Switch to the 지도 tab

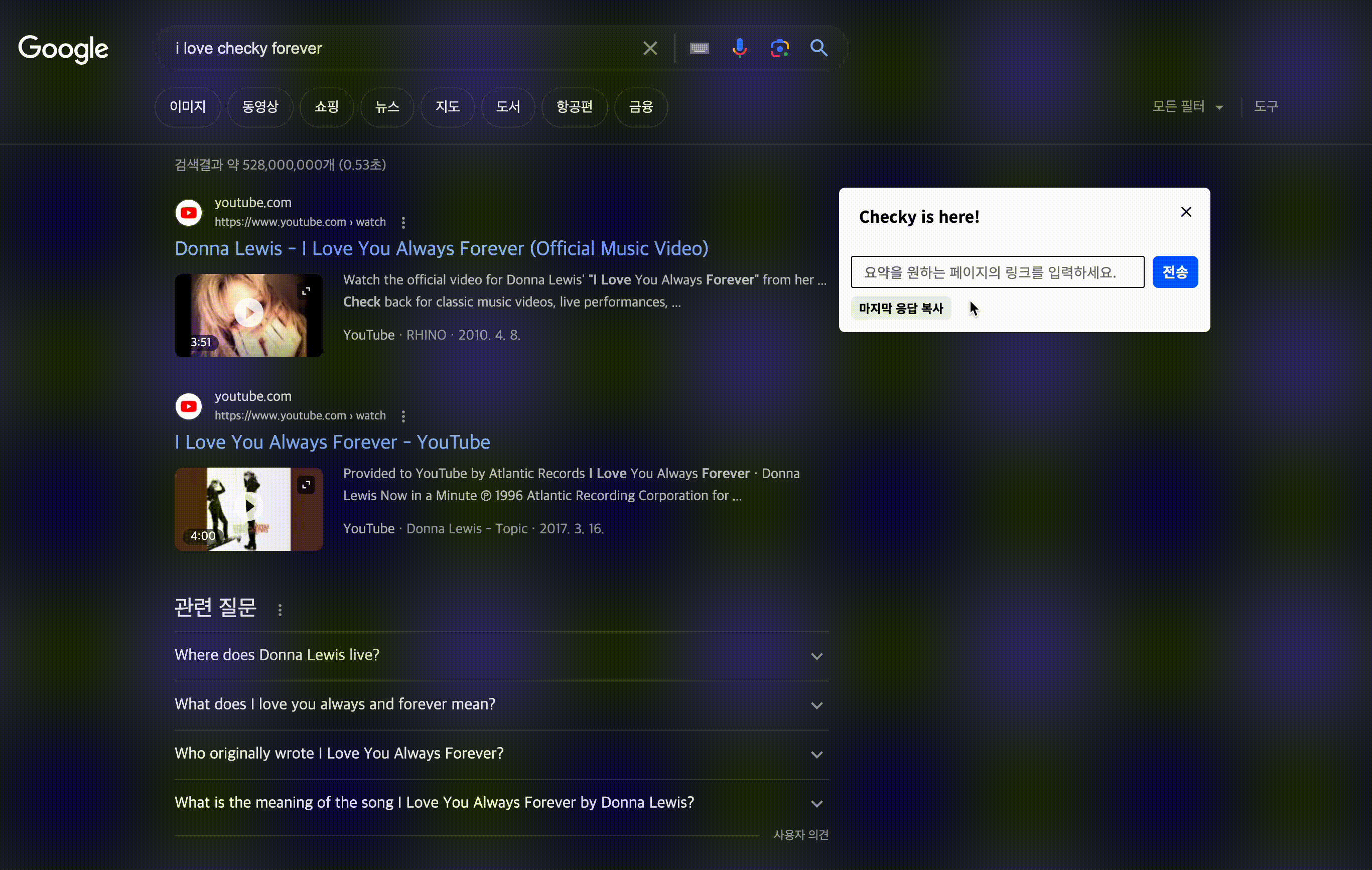447,107
